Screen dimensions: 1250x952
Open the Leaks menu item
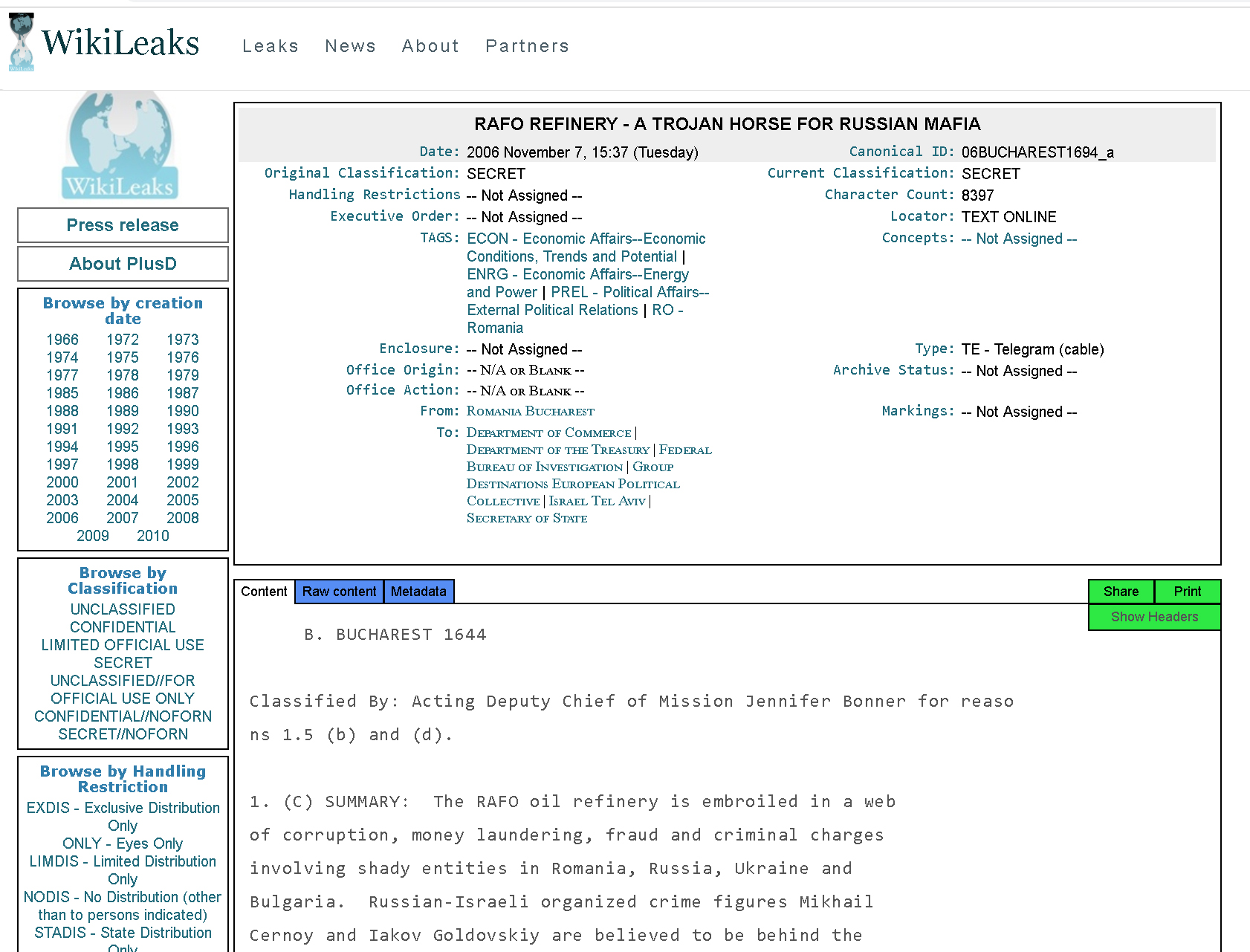click(x=271, y=46)
